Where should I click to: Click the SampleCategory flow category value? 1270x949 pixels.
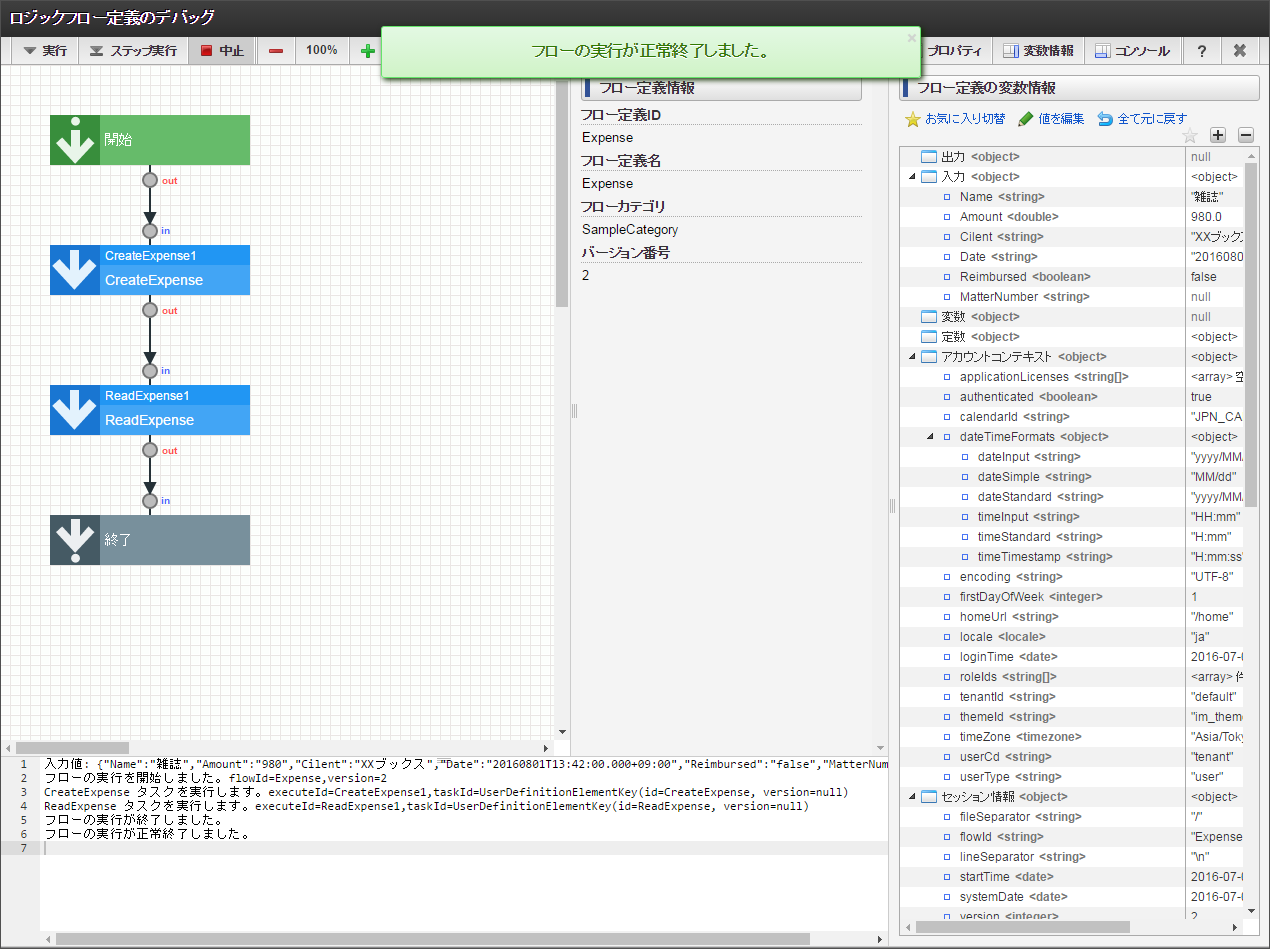(630, 230)
